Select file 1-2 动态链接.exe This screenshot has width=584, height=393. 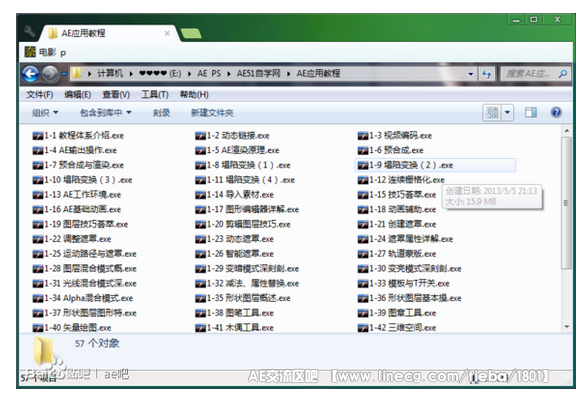point(232,136)
